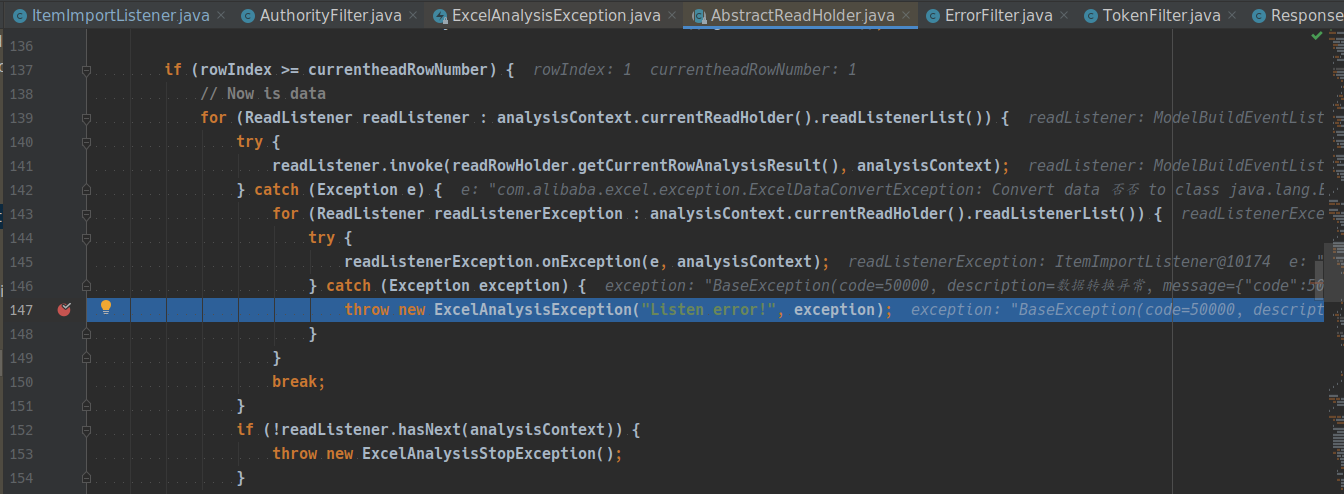The image size is (1344, 494).
Task: Collapse the inner catch block at line 146
Action: click(x=87, y=286)
